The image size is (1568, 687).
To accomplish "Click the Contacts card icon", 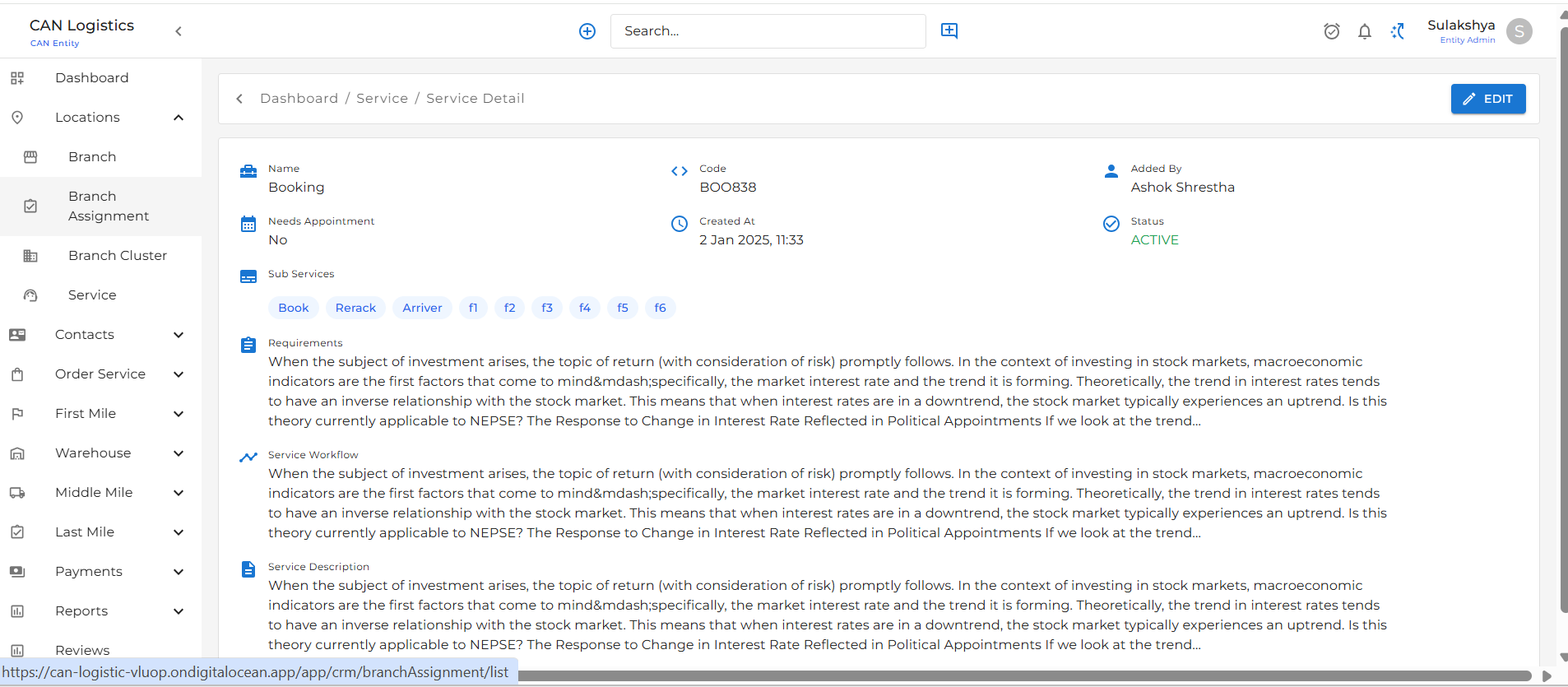I will click(17, 335).
